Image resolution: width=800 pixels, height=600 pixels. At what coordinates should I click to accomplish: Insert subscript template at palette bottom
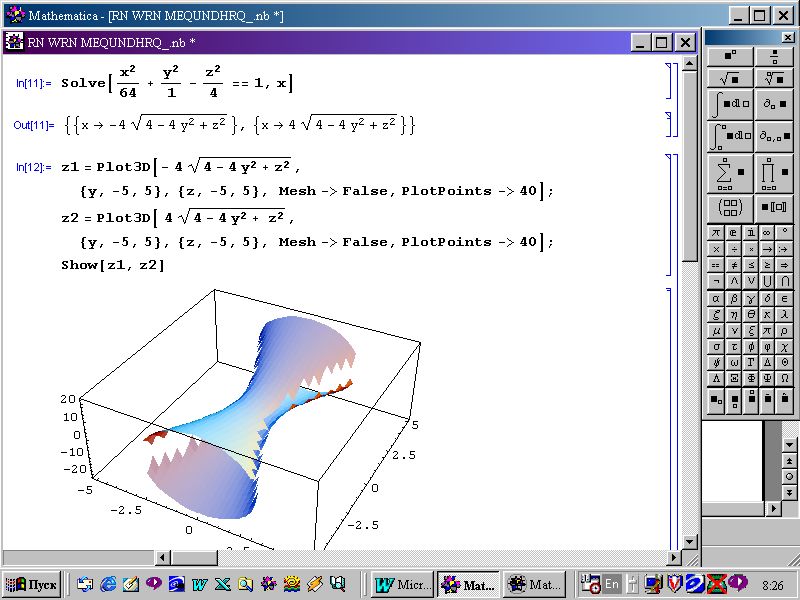pyautogui.click(x=716, y=399)
